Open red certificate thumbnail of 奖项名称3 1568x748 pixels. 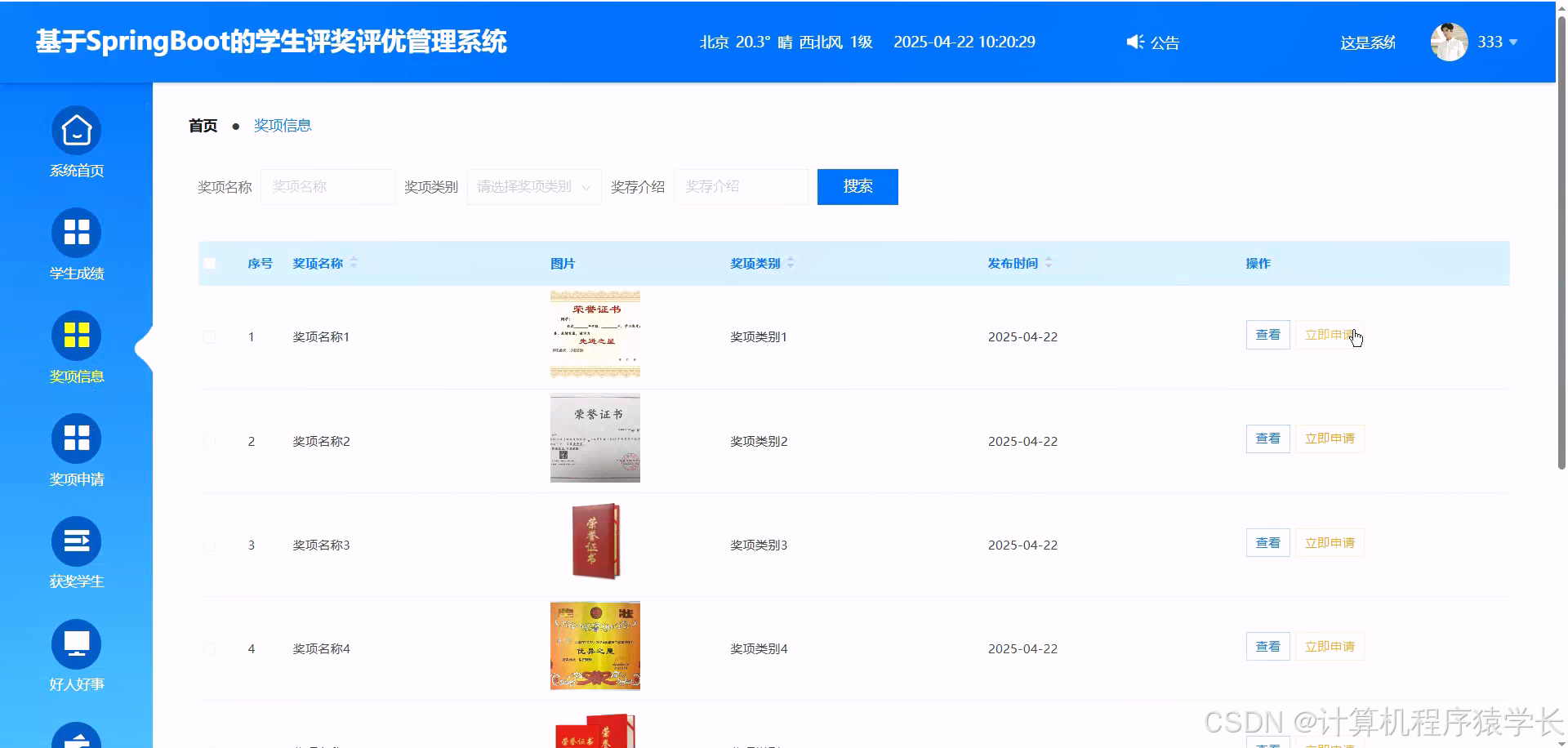[595, 542]
